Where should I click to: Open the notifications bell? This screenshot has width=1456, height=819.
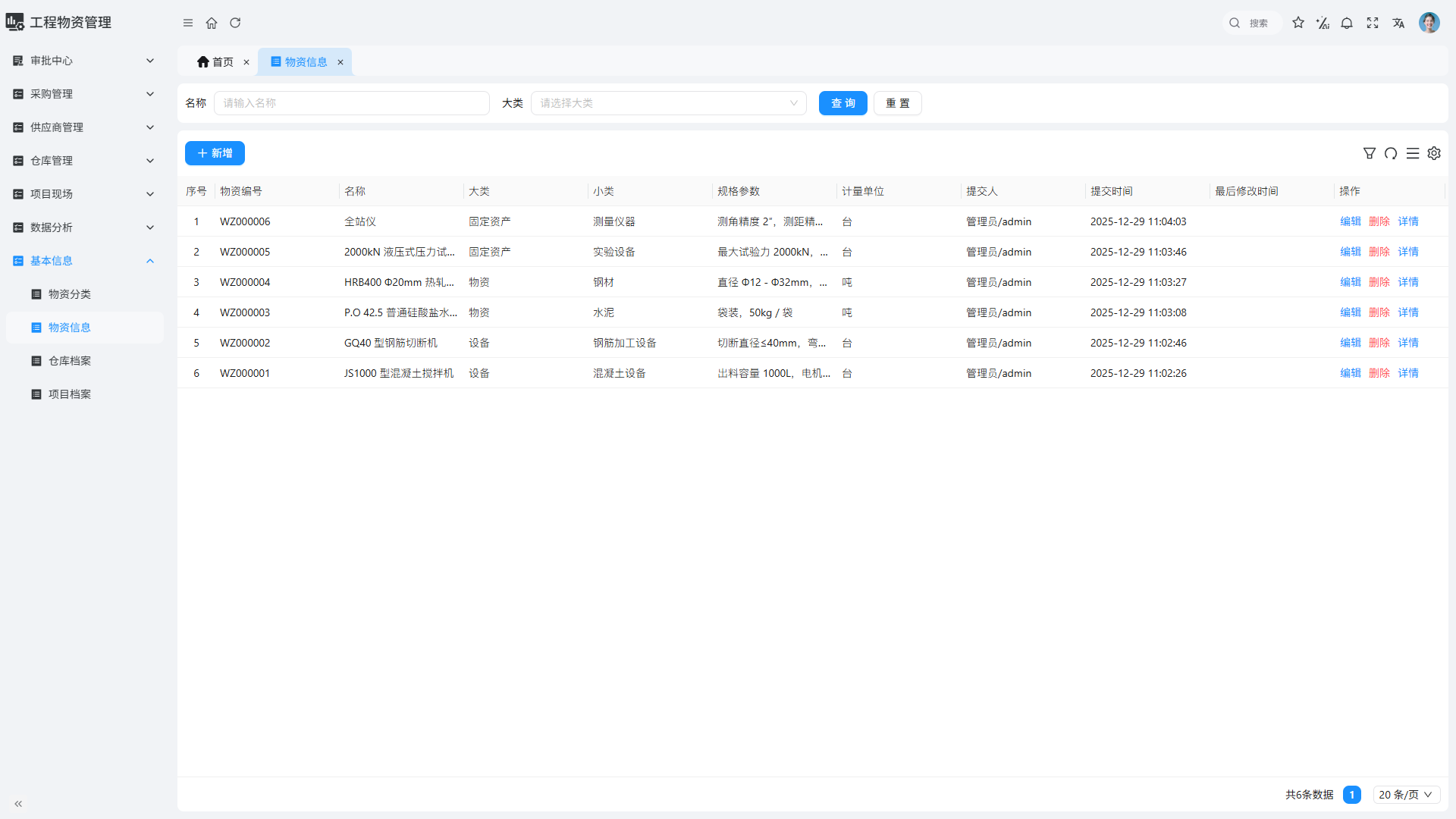[1347, 23]
